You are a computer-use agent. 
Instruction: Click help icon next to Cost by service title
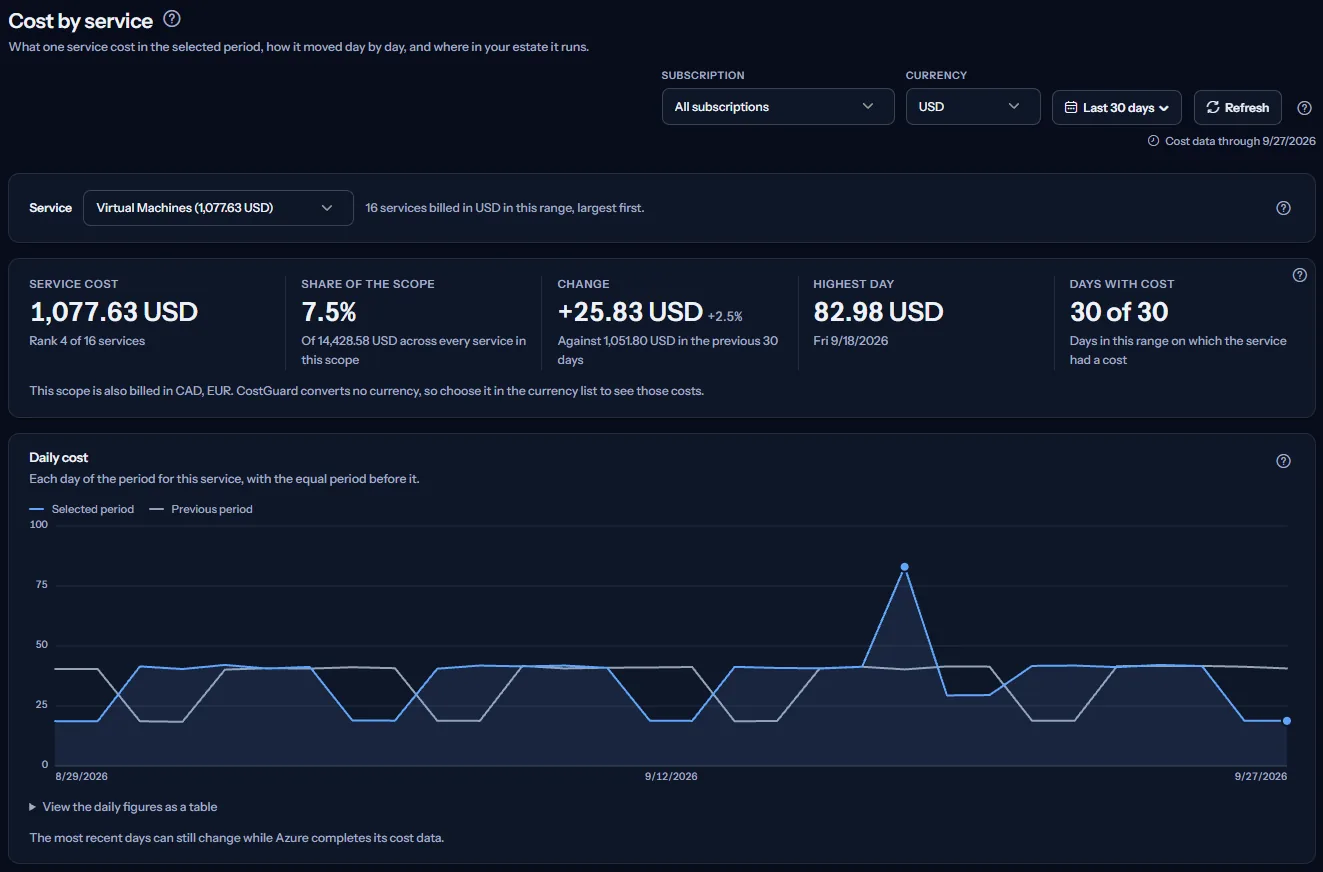pyautogui.click(x=172, y=19)
